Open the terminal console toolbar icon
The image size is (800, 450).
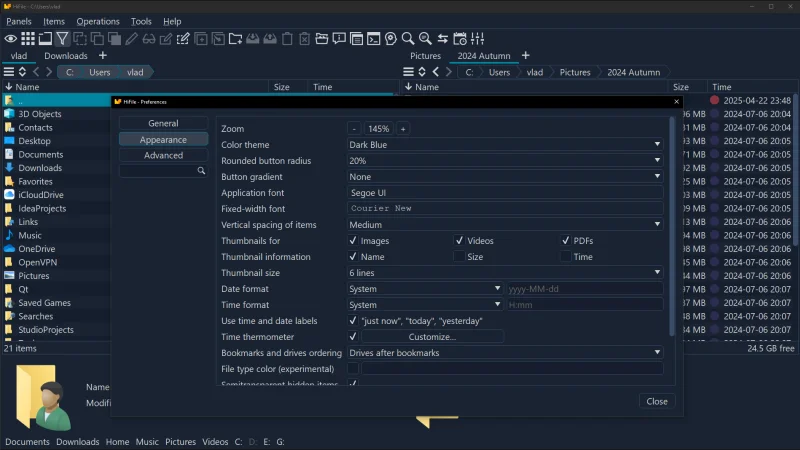coord(373,39)
